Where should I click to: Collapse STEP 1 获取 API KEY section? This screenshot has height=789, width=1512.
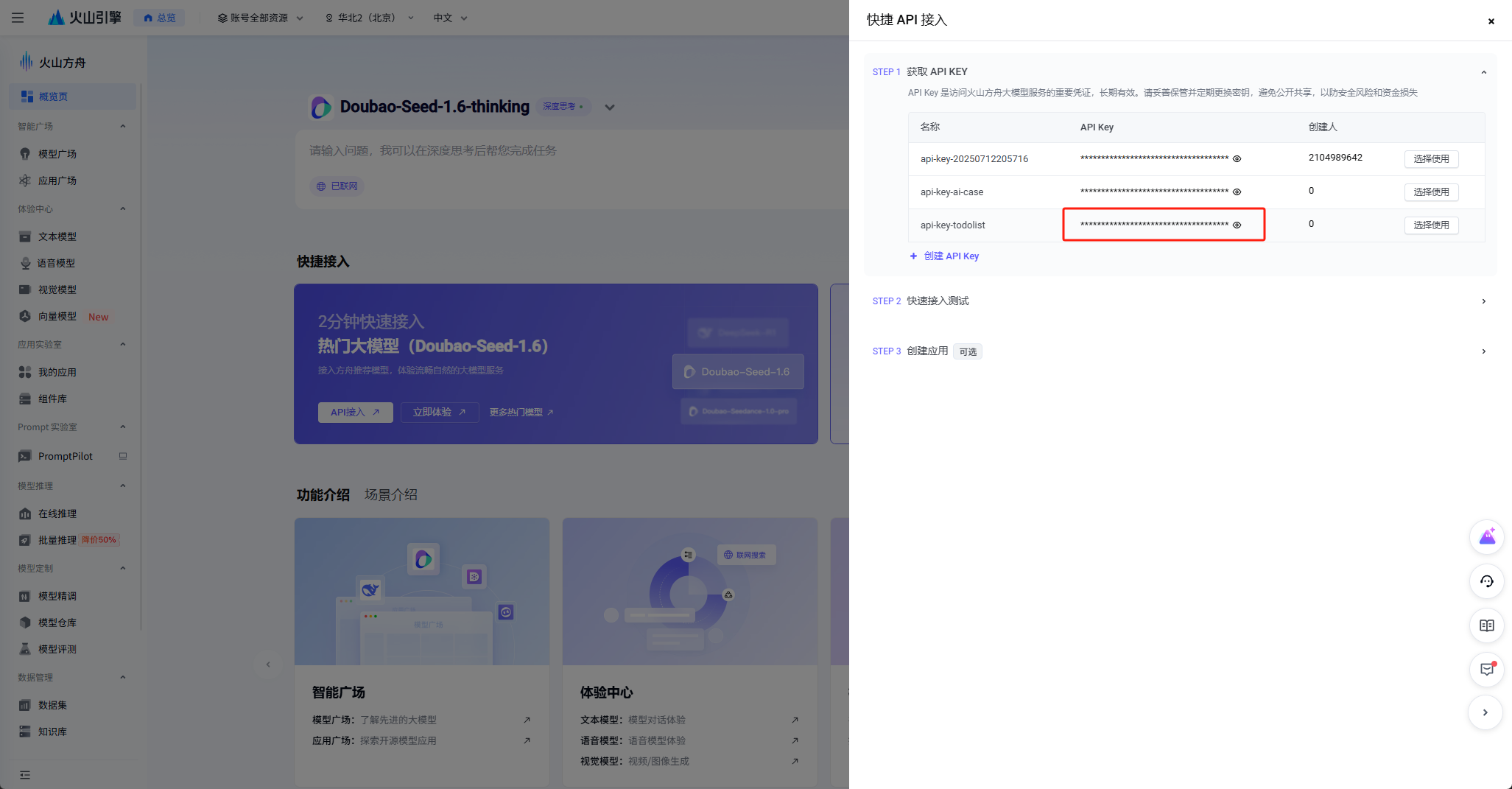pyautogui.click(x=1484, y=72)
